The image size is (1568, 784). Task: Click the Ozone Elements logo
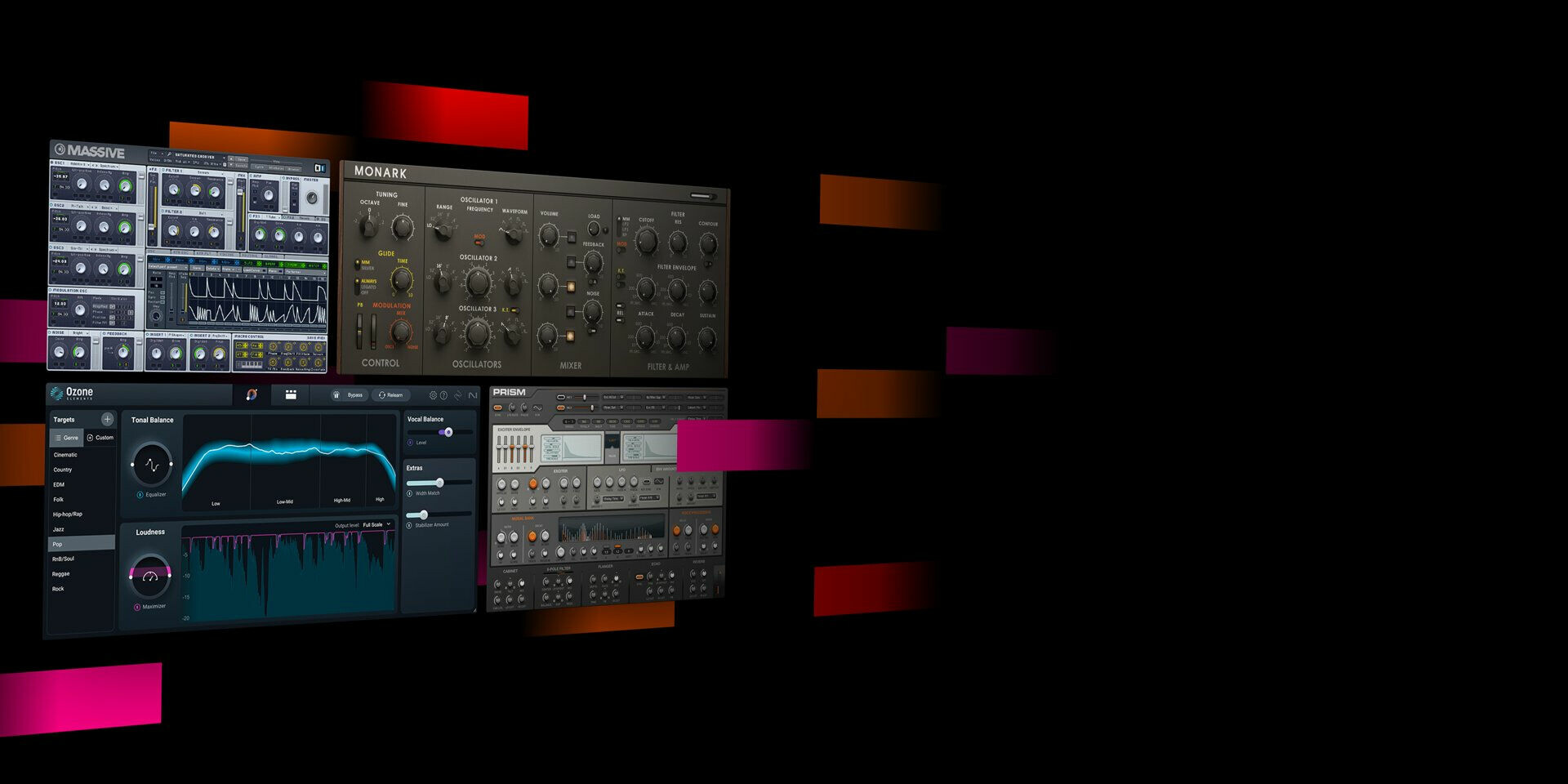72,393
